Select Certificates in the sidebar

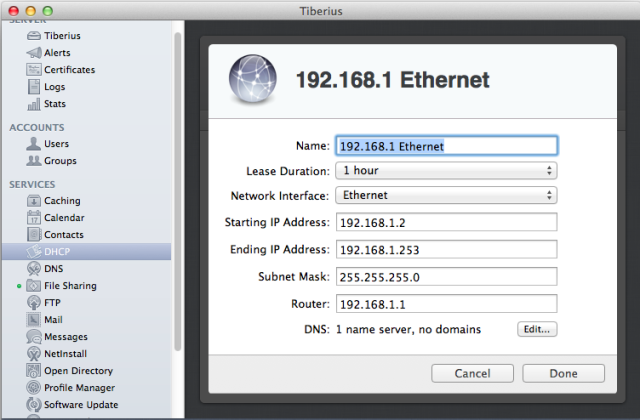(x=69, y=70)
